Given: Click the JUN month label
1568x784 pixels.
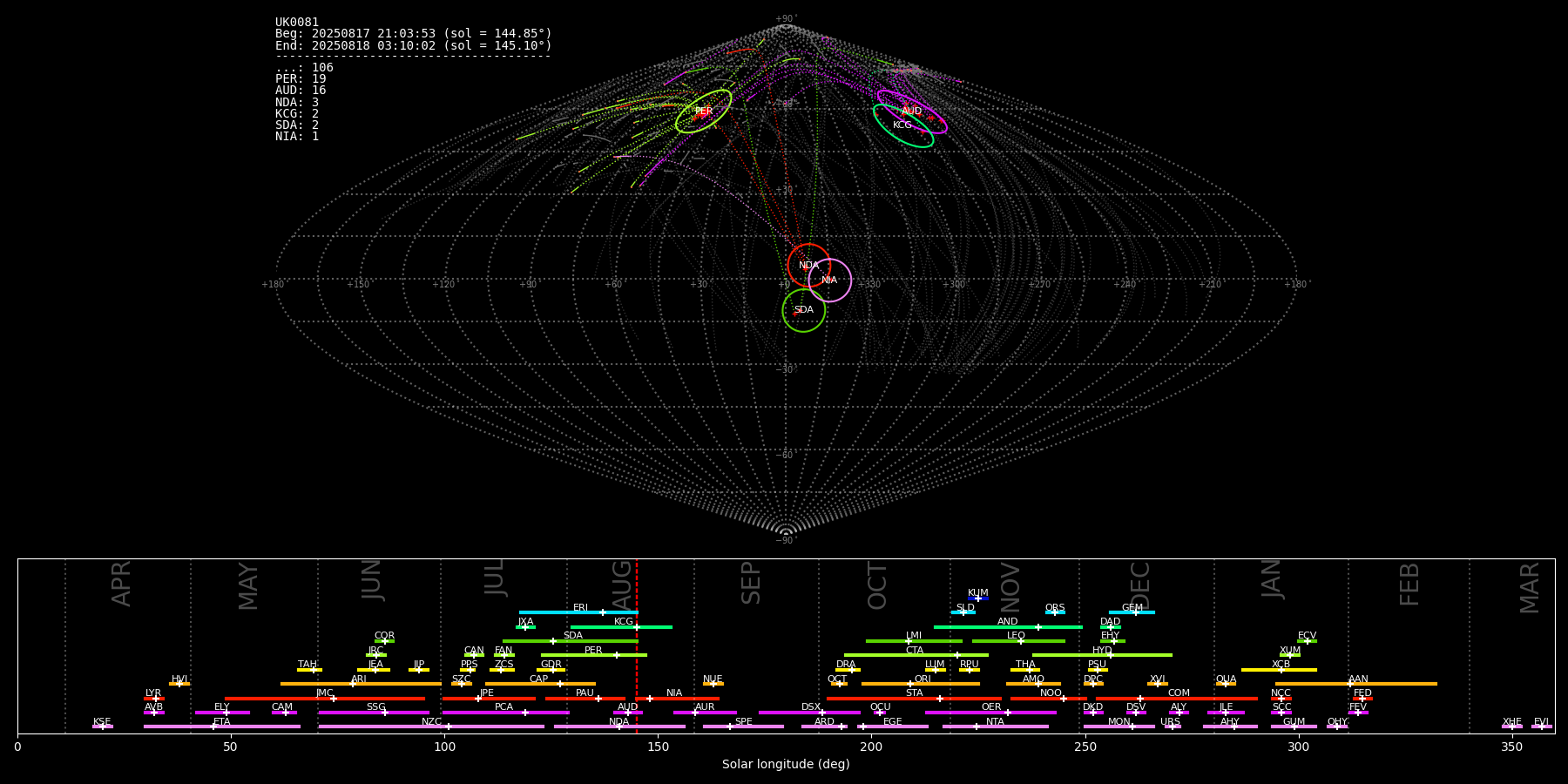Looking at the screenshot, I should [x=372, y=580].
